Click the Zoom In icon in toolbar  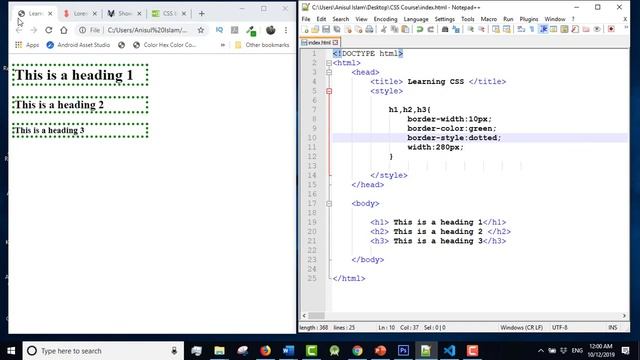pyautogui.click(x=471, y=29)
